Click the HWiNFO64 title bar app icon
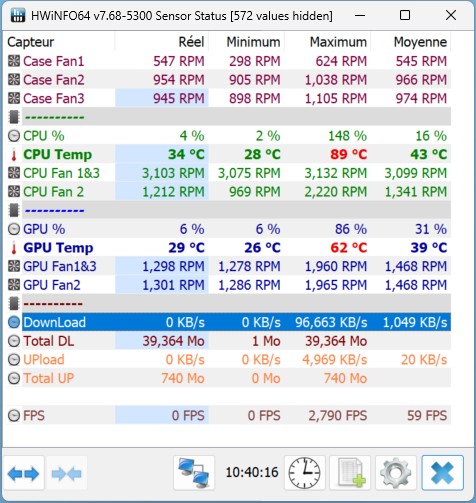Image resolution: width=476 pixels, height=503 pixels. [17, 15]
